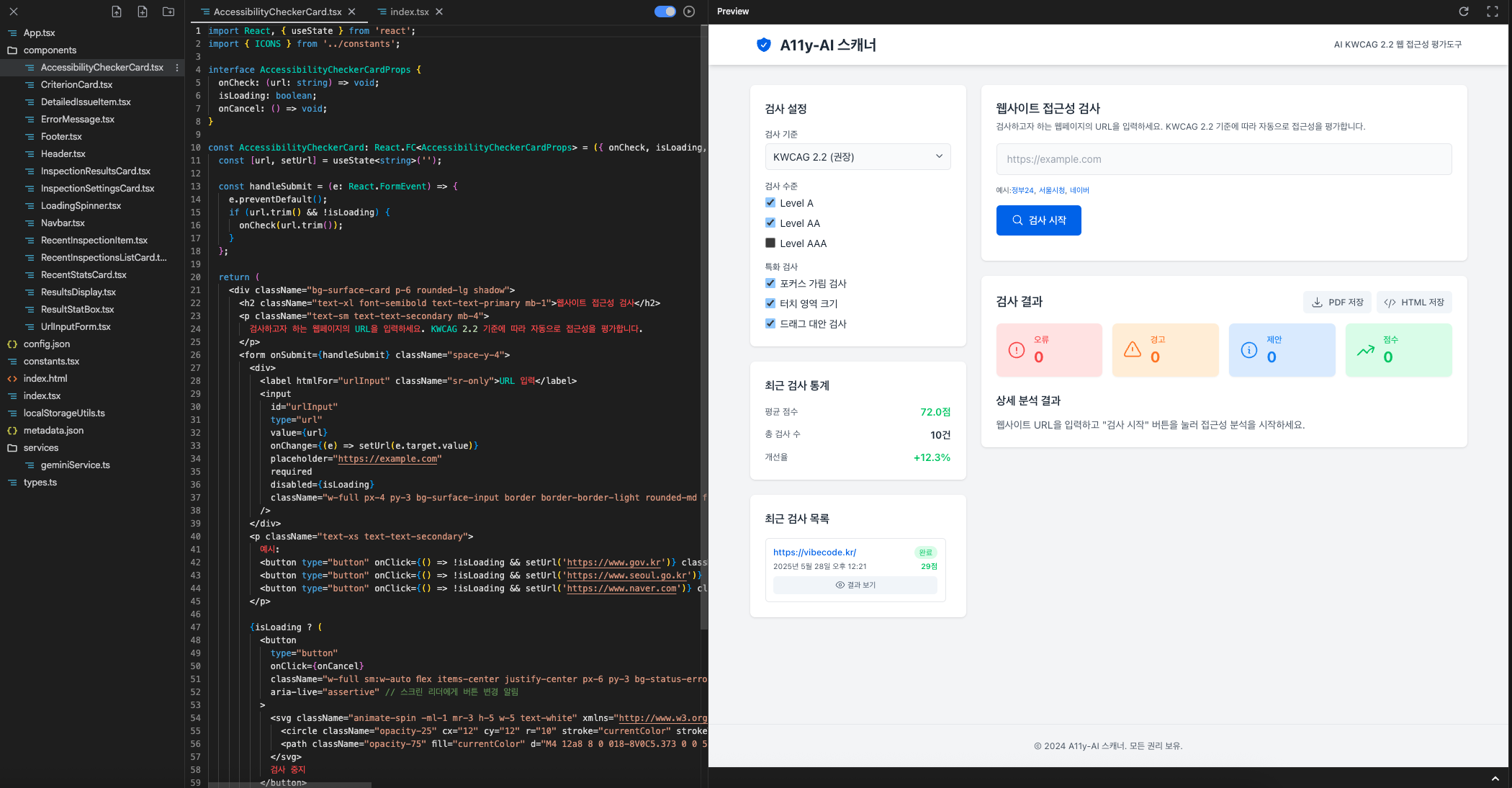
Task: Click the 정부24 example link
Action: click(x=1022, y=190)
